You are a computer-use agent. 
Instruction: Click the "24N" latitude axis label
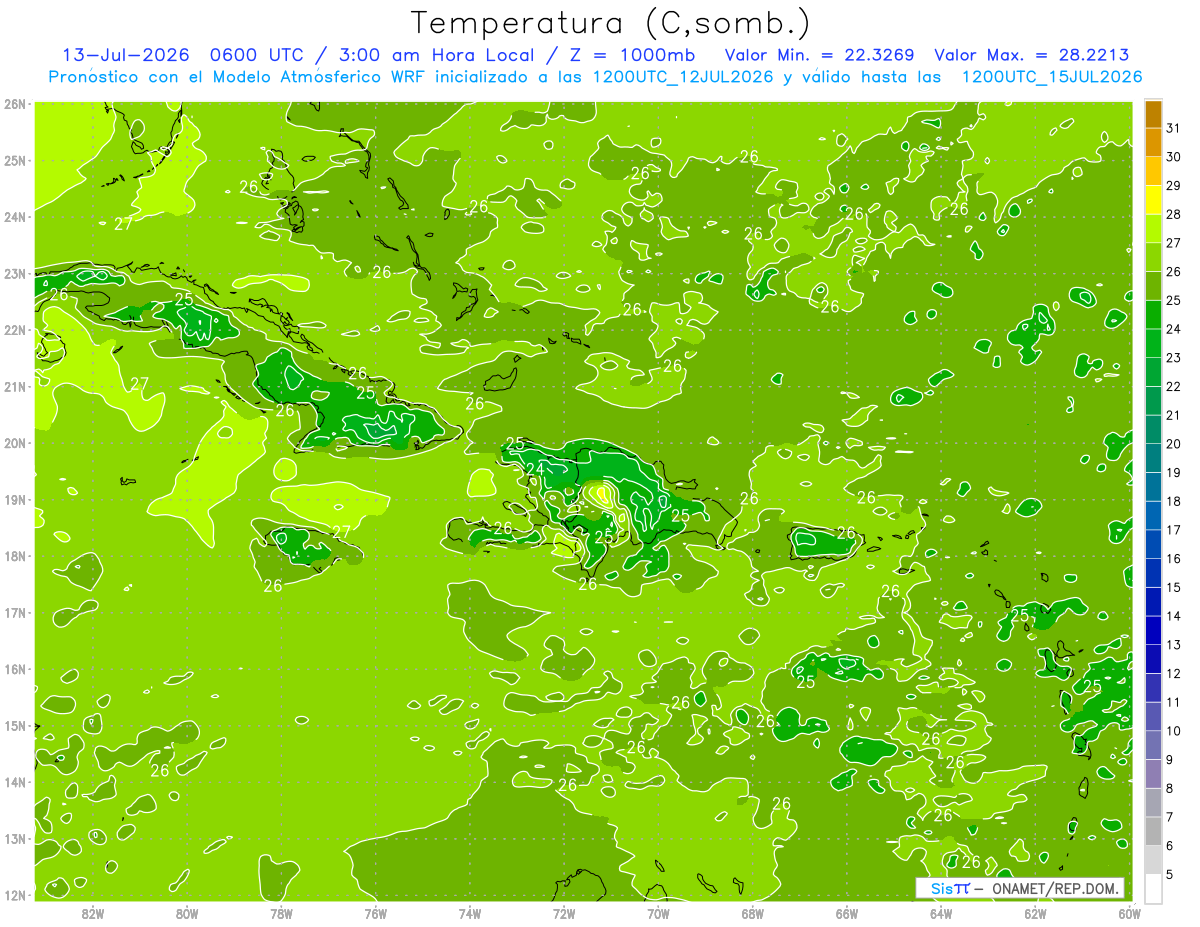click(14, 217)
